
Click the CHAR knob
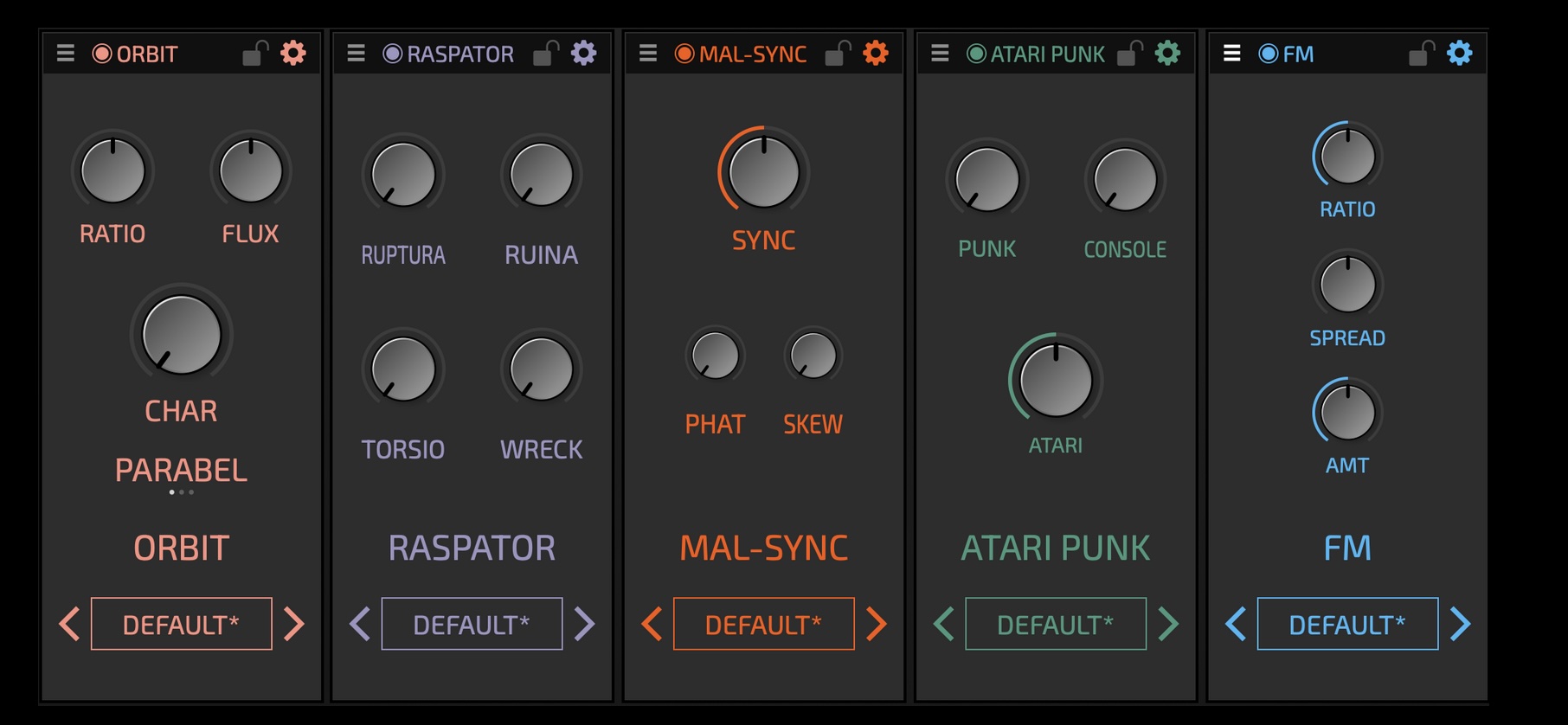pyautogui.click(x=181, y=336)
